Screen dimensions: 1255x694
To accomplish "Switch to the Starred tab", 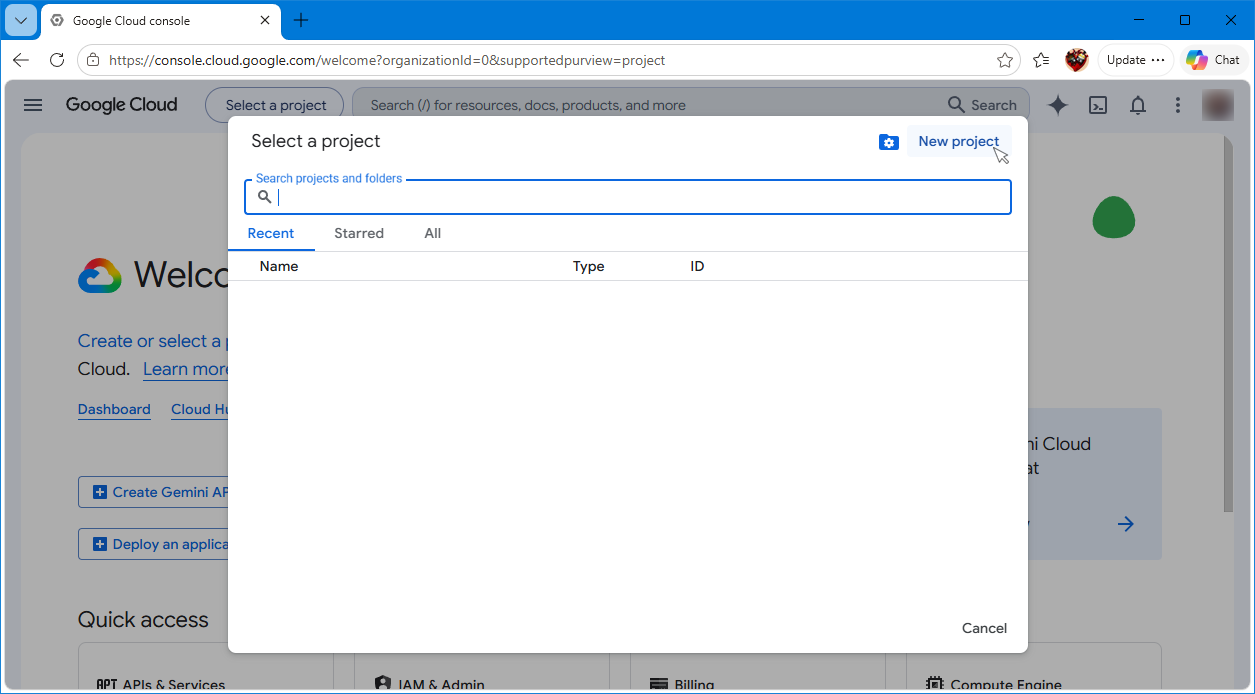I will pos(359,233).
